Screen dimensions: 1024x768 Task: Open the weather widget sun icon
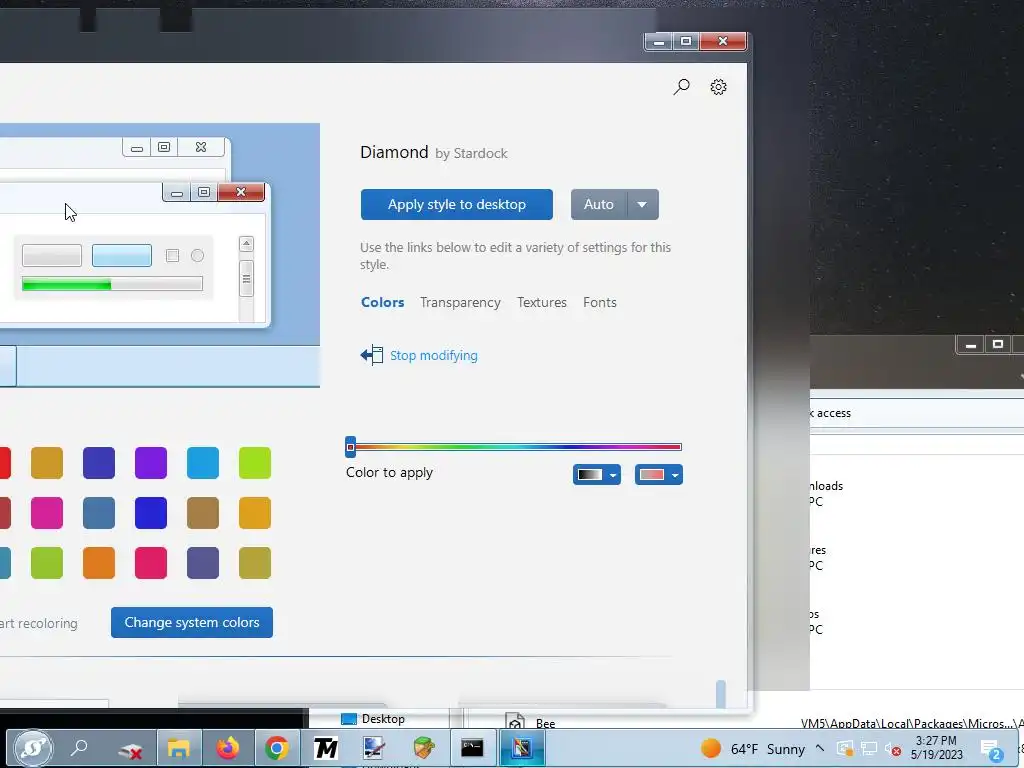[711, 748]
